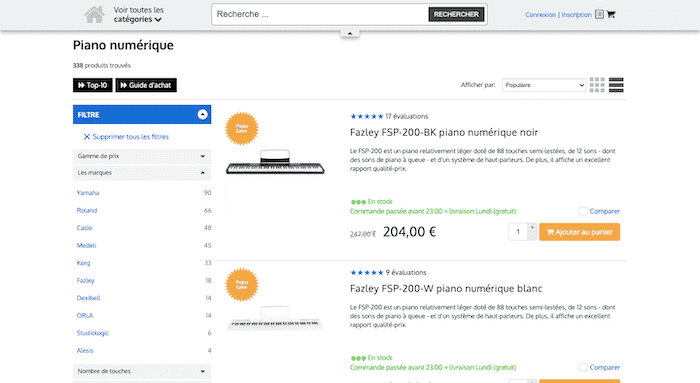The image size is (700, 383).
Task: Filter by Korg brand
Action: click(83, 263)
